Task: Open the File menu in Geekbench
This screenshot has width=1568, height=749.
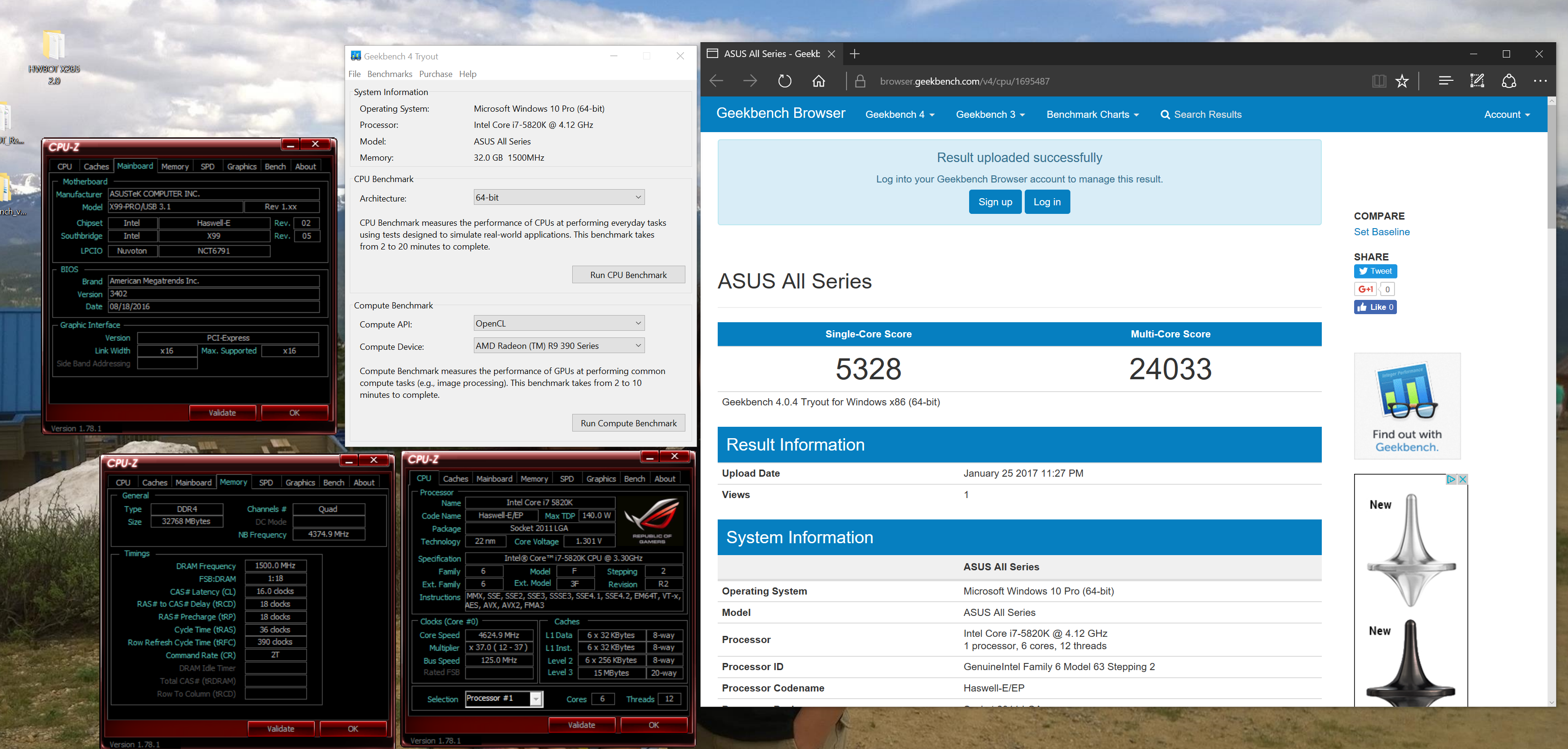Action: tap(355, 74)
